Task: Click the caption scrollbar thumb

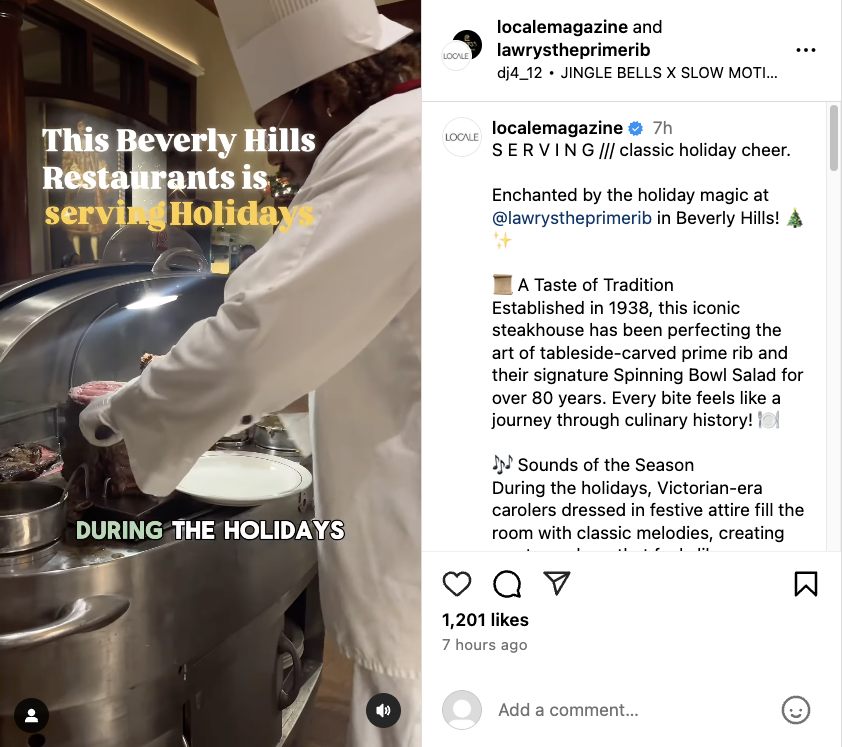Action: (x=833, y=138)
